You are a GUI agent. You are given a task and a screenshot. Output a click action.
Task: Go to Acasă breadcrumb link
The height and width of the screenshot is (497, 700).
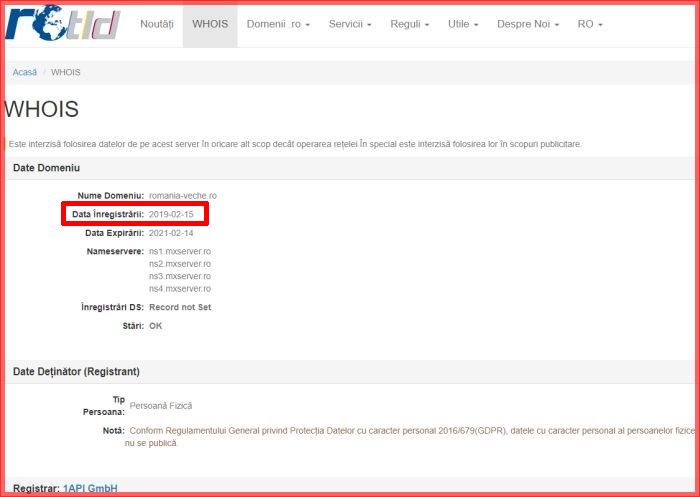[25, 72]
